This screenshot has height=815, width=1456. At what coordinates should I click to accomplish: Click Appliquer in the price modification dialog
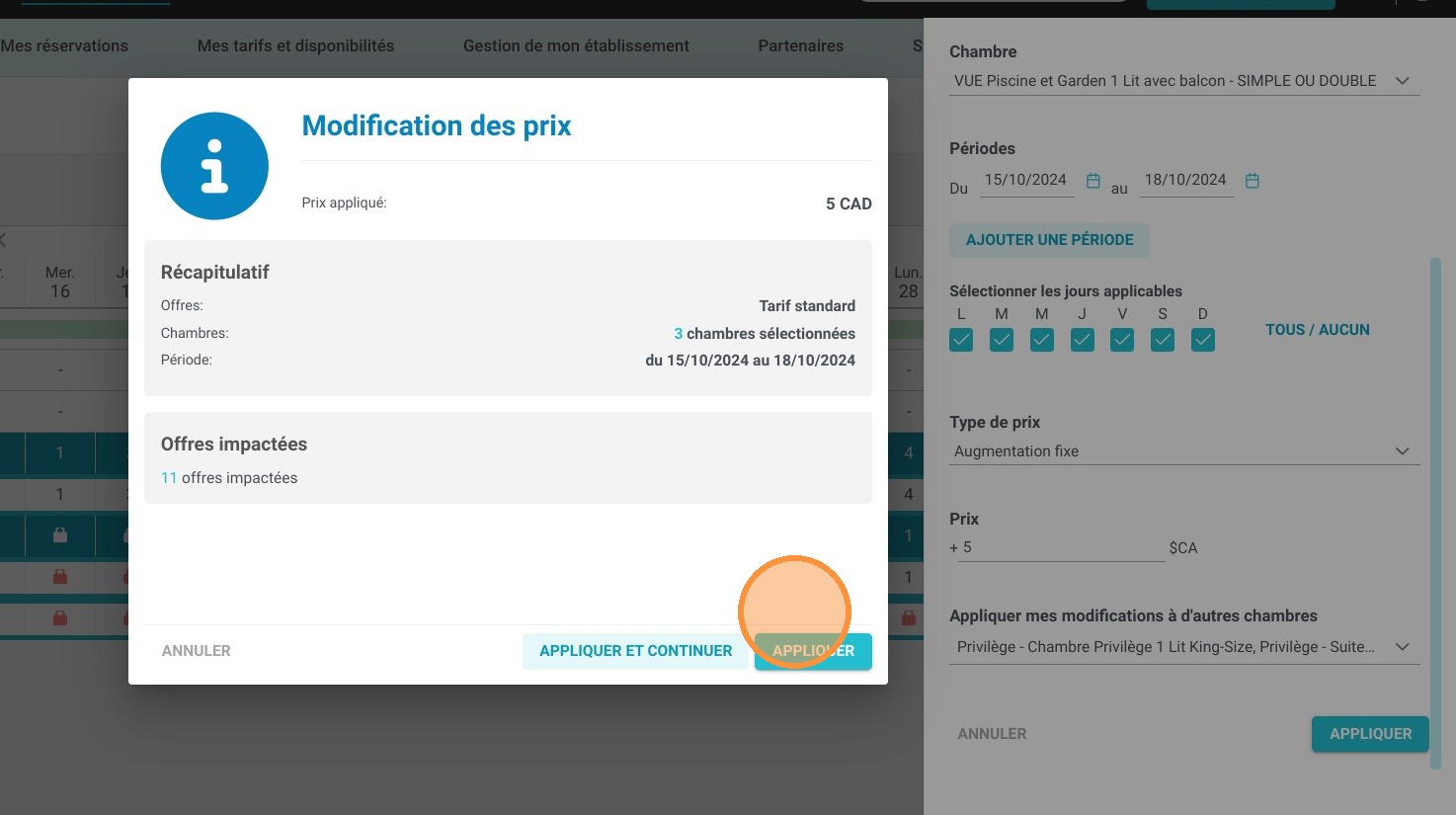point(813,651)
